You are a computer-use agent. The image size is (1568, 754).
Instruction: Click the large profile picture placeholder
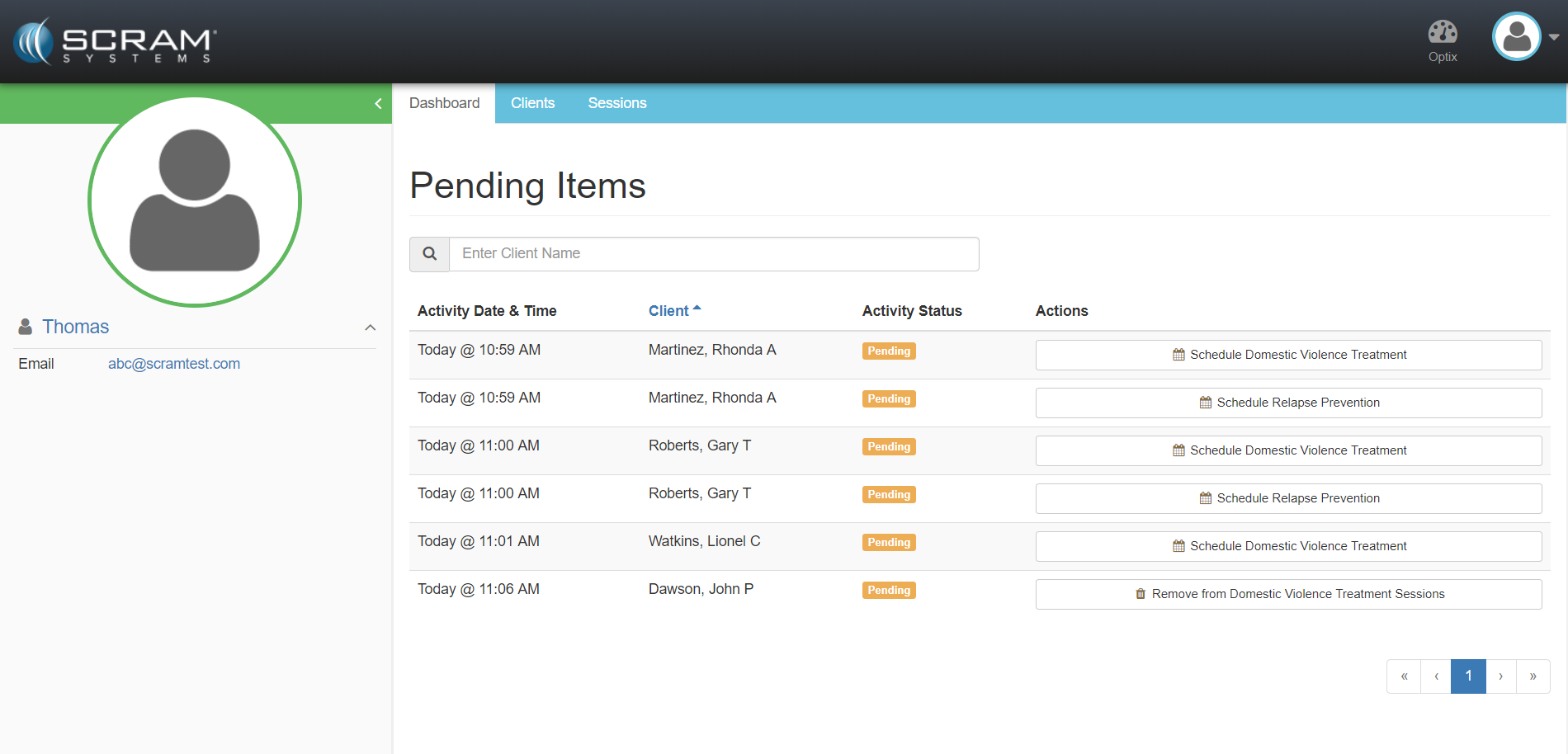(195, 201)
